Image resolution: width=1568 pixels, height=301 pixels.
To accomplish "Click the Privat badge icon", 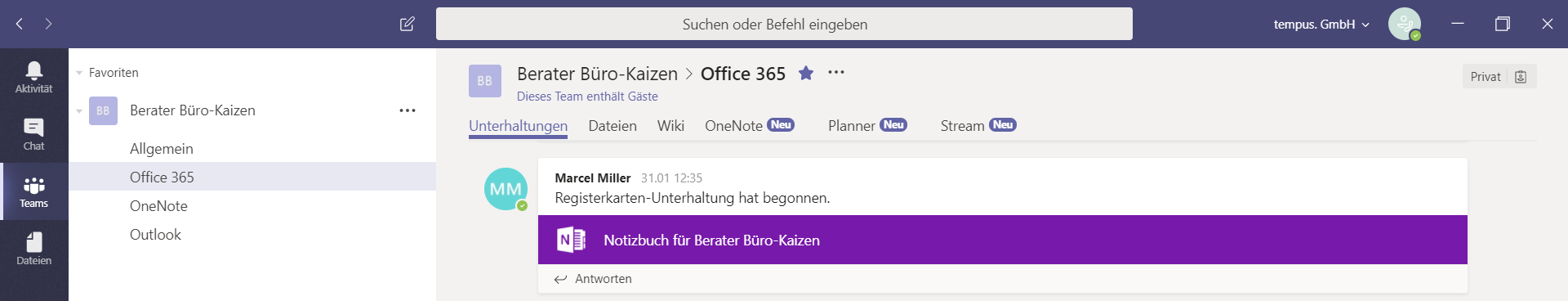I will [x=1521, y=76].
